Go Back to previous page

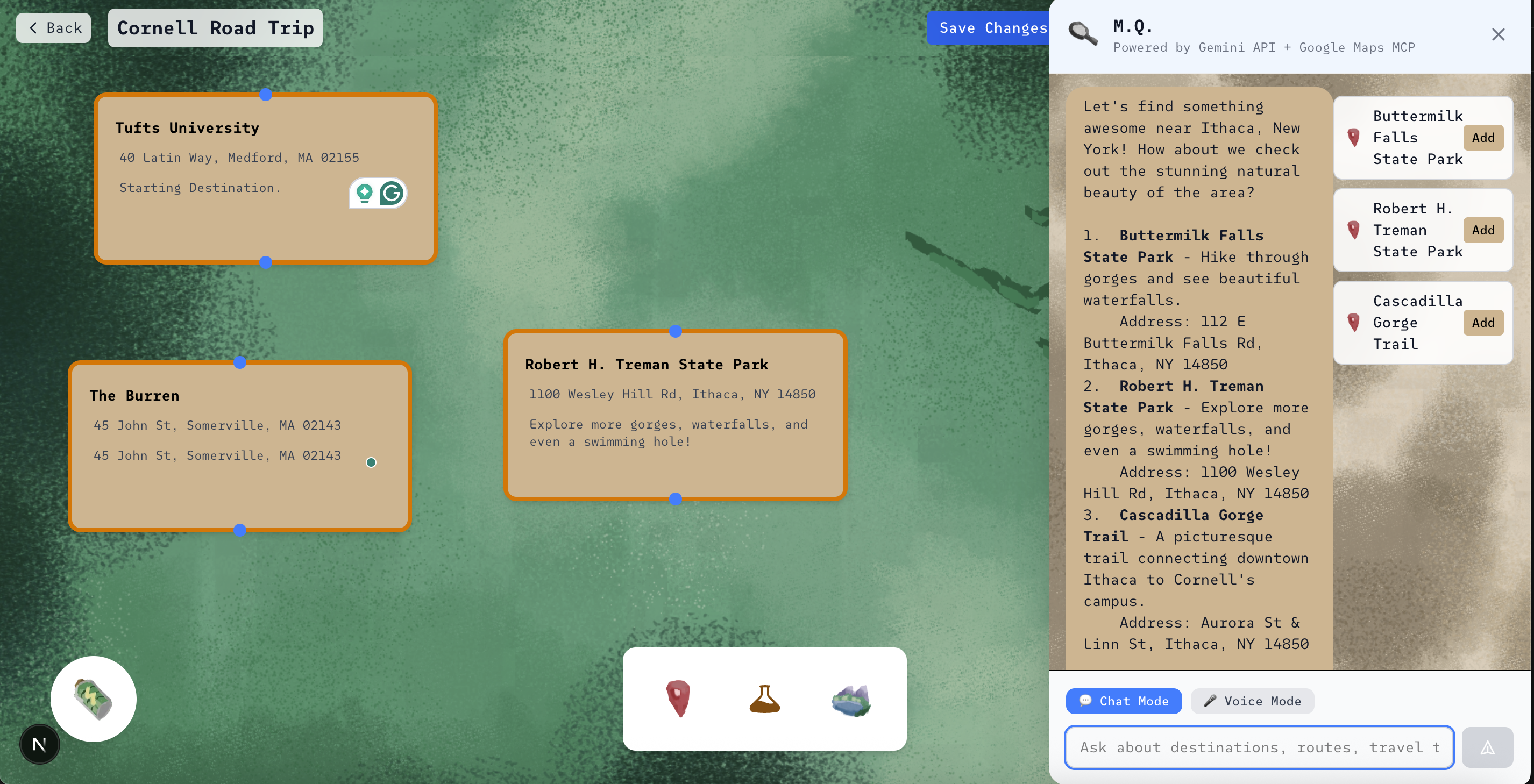click(54, 28)
